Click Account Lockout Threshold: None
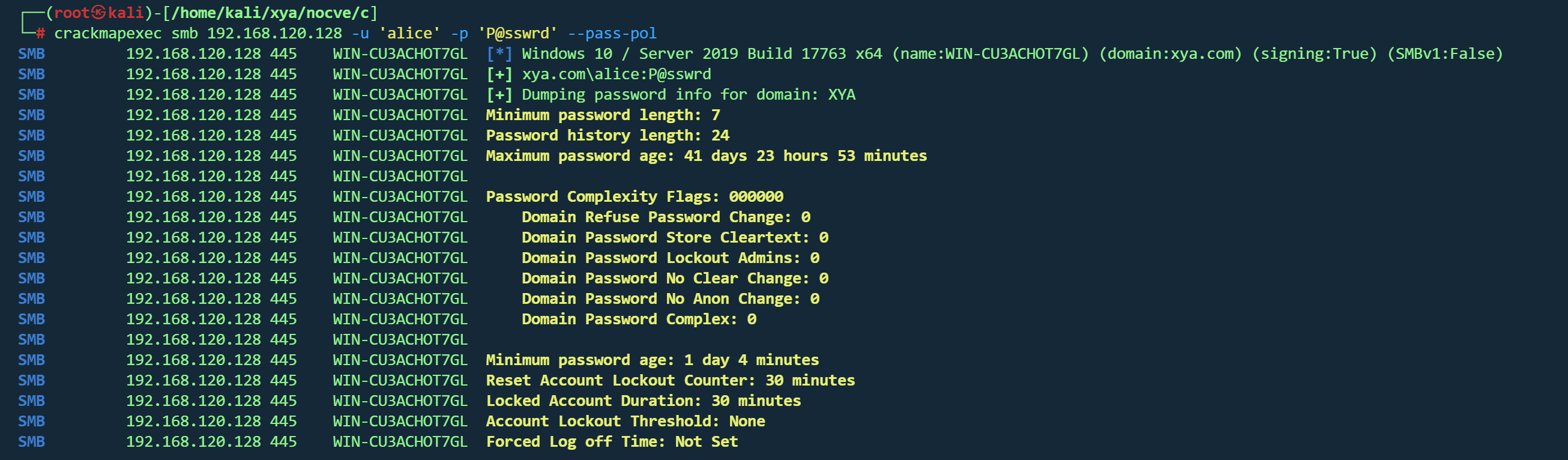Viewport: 1568px width, 460px height. 625,421
